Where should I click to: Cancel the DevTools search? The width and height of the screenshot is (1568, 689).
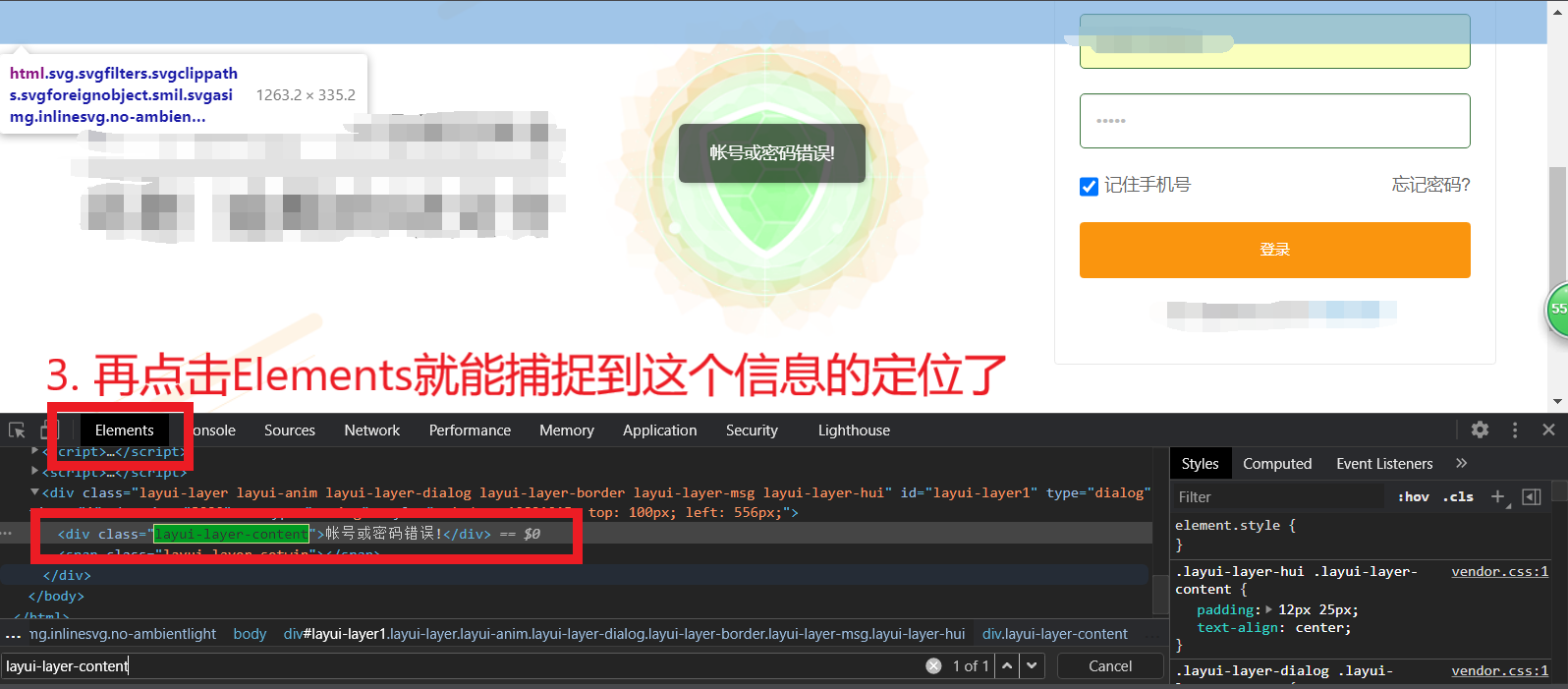click(x=1110, y=666)
